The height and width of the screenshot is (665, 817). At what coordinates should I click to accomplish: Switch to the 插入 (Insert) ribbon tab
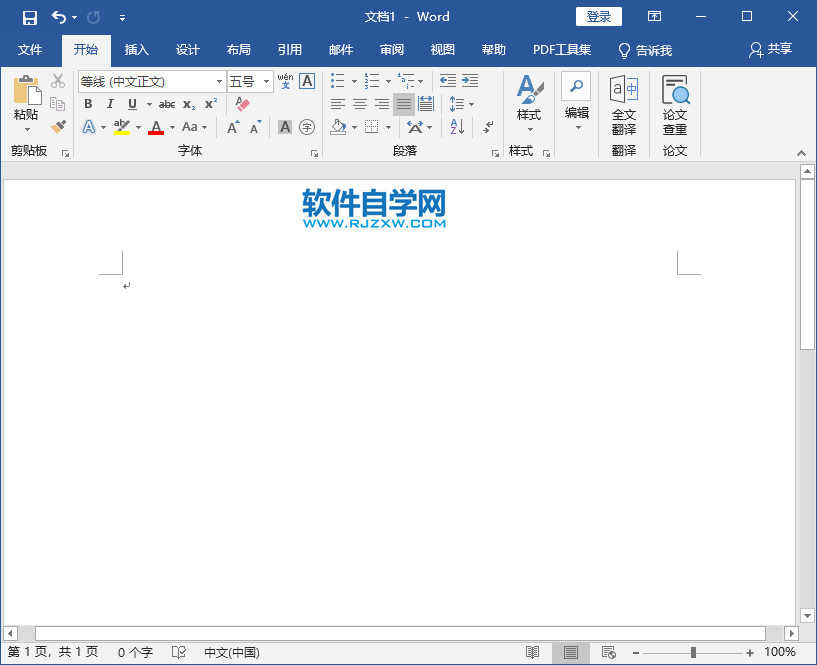[136, 50]
